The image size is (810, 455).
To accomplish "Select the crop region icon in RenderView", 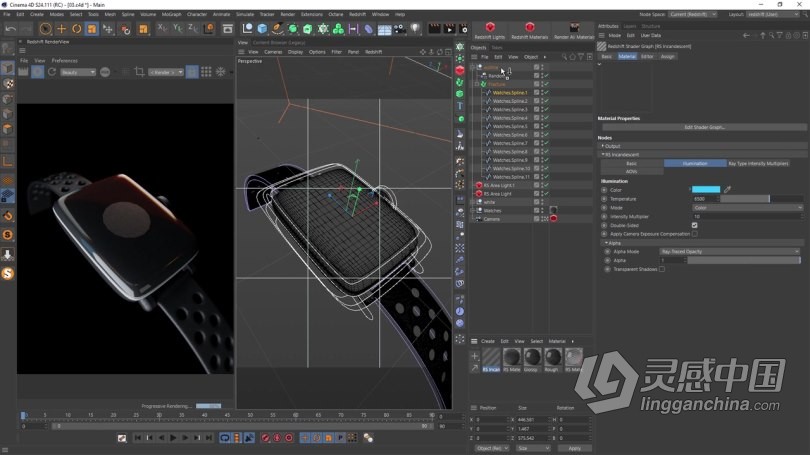I will (139, 72).
